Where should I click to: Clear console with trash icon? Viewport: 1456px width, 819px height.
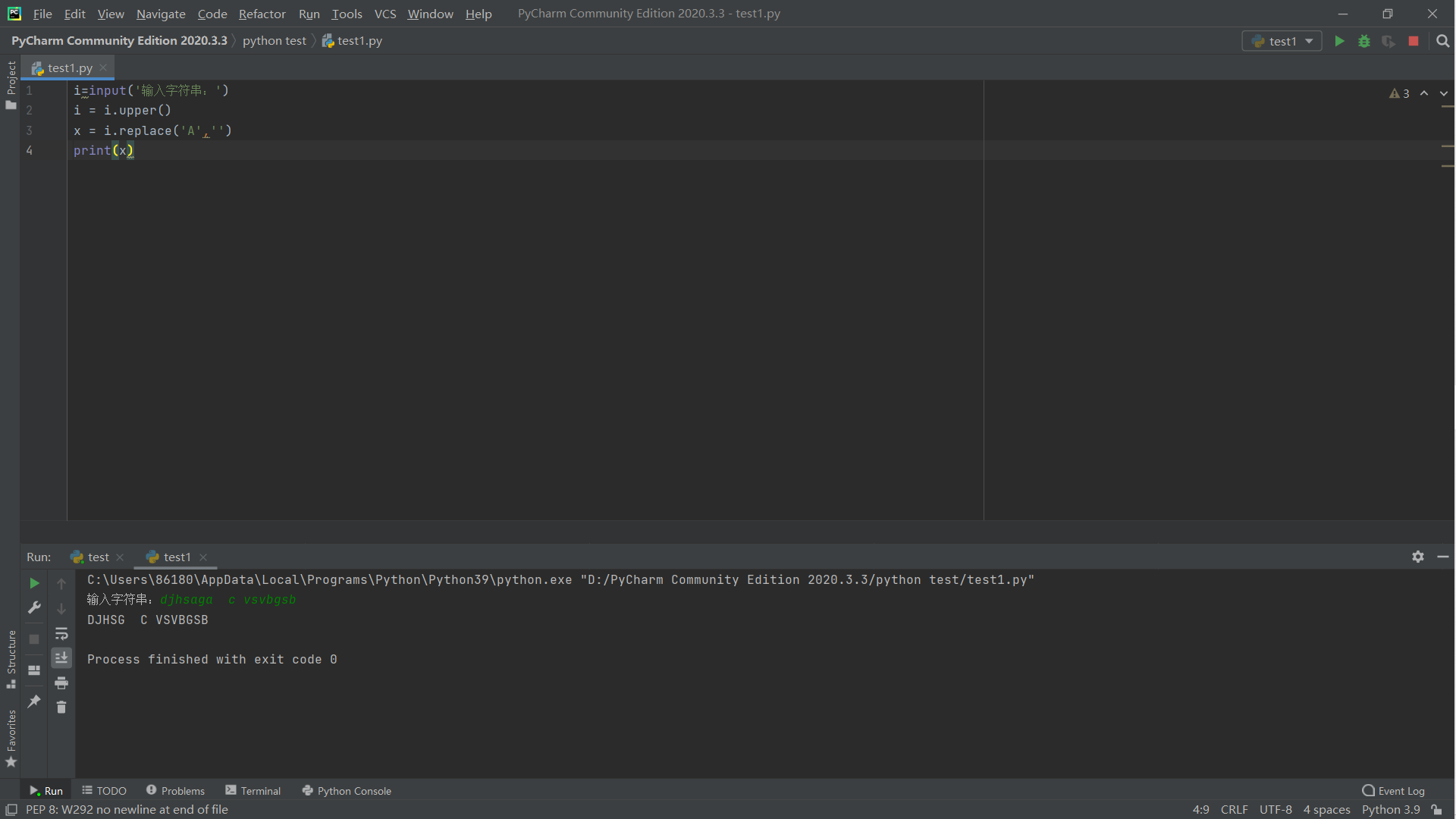[x=61, y=708]
